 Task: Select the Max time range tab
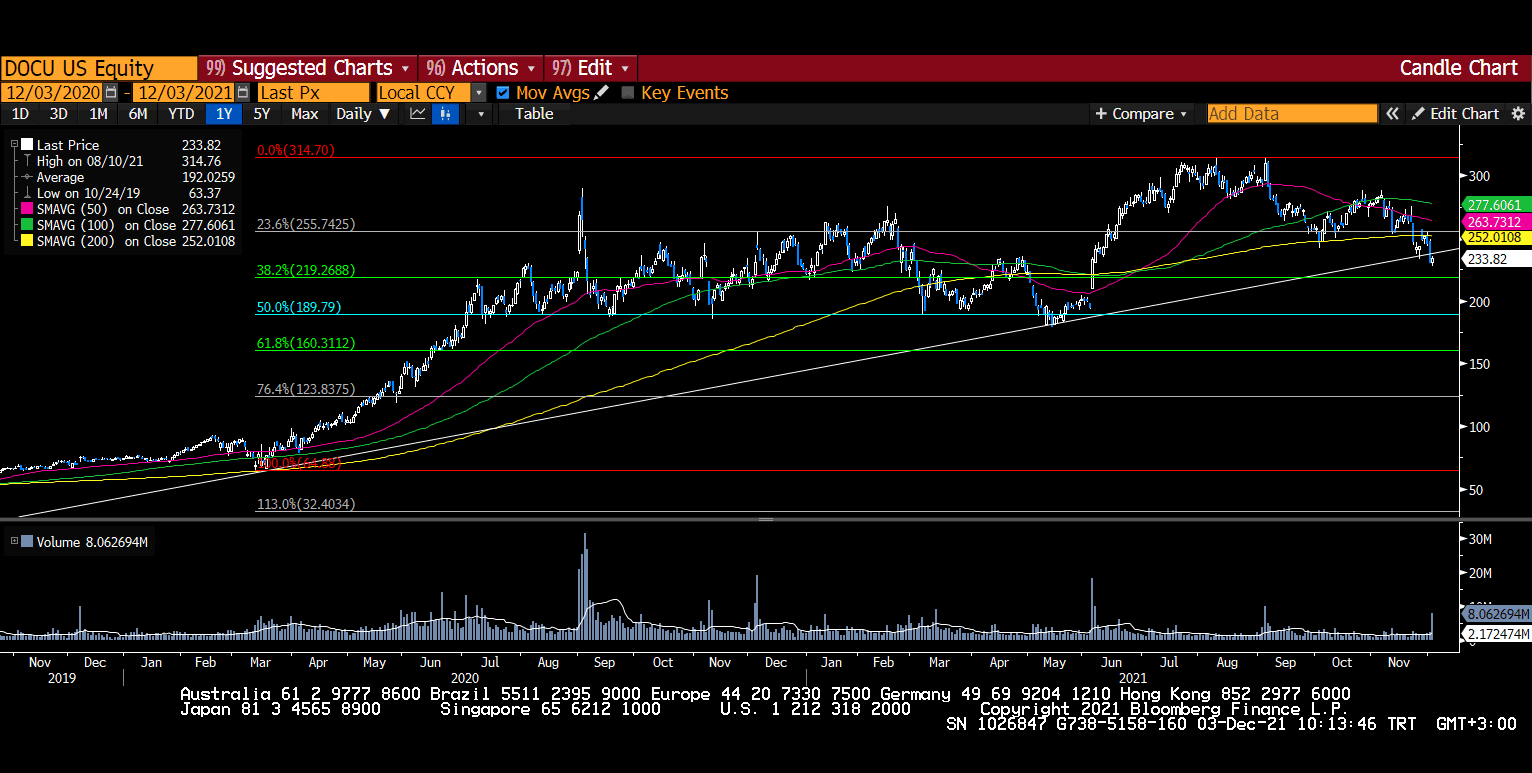pyautogui.click(x=305, y=114)
